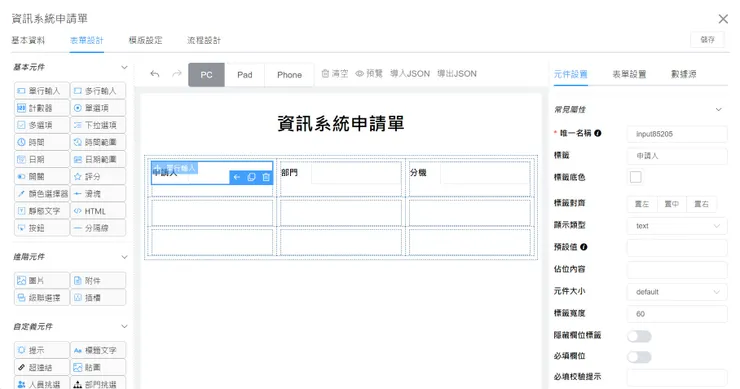Collapse the 基本元件 section

tap(124, 68)
